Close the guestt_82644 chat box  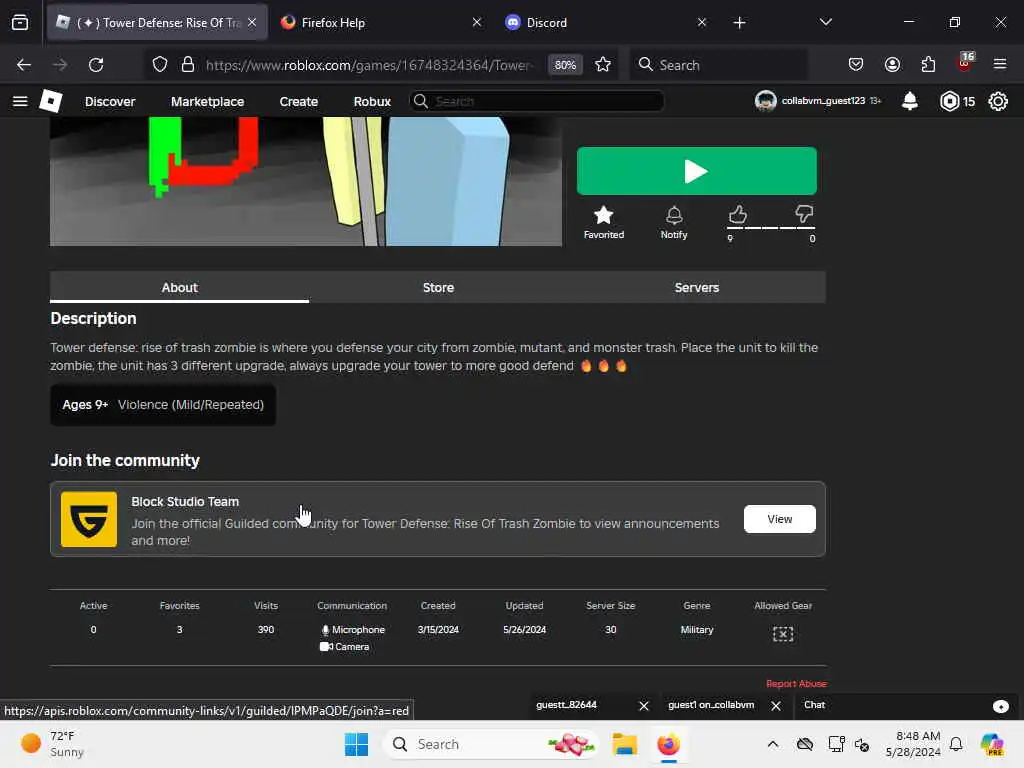click(x=643, y=706)
